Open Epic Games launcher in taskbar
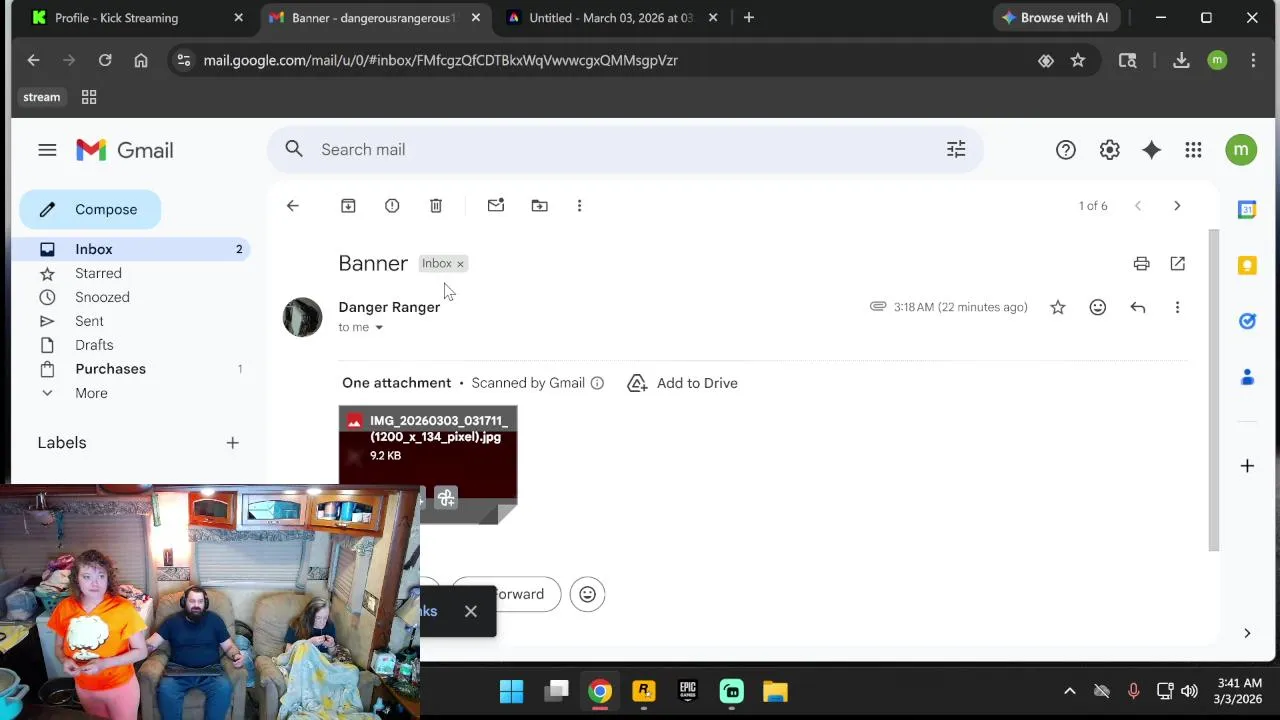 (687, 691)
